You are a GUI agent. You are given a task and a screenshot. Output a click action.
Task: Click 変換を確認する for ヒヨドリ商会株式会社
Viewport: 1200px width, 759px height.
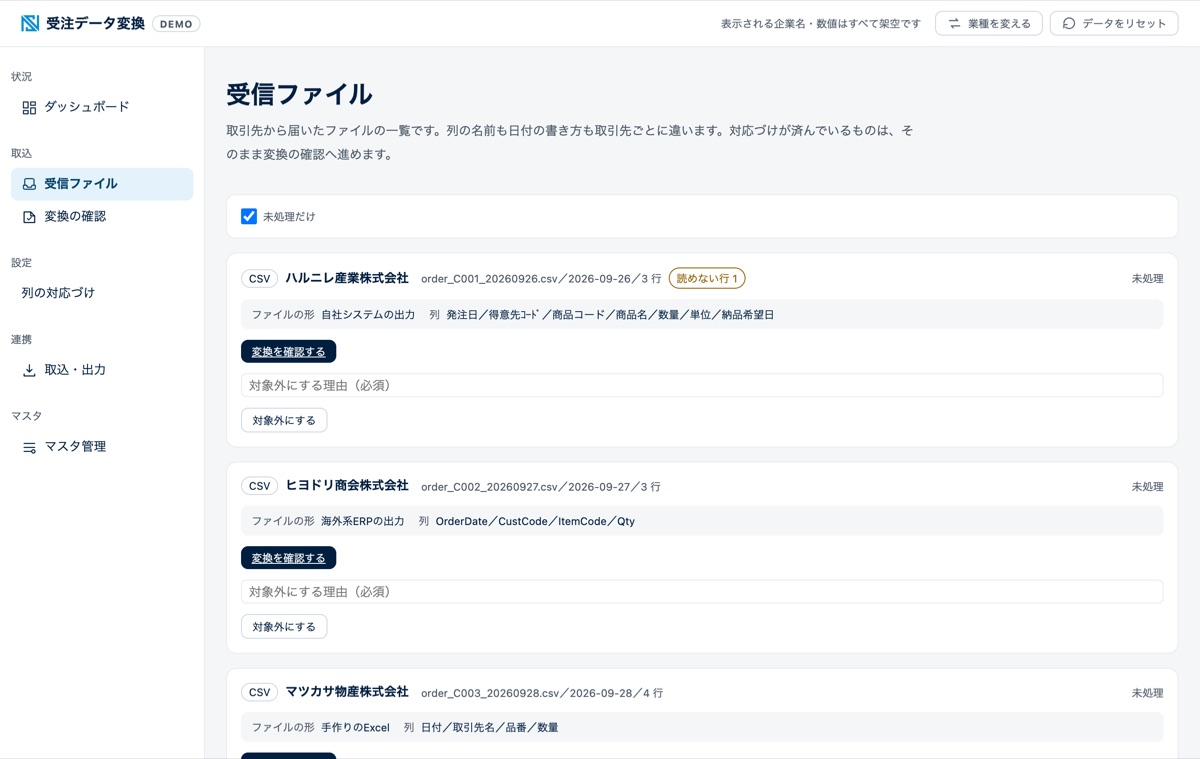click(288, 558)
